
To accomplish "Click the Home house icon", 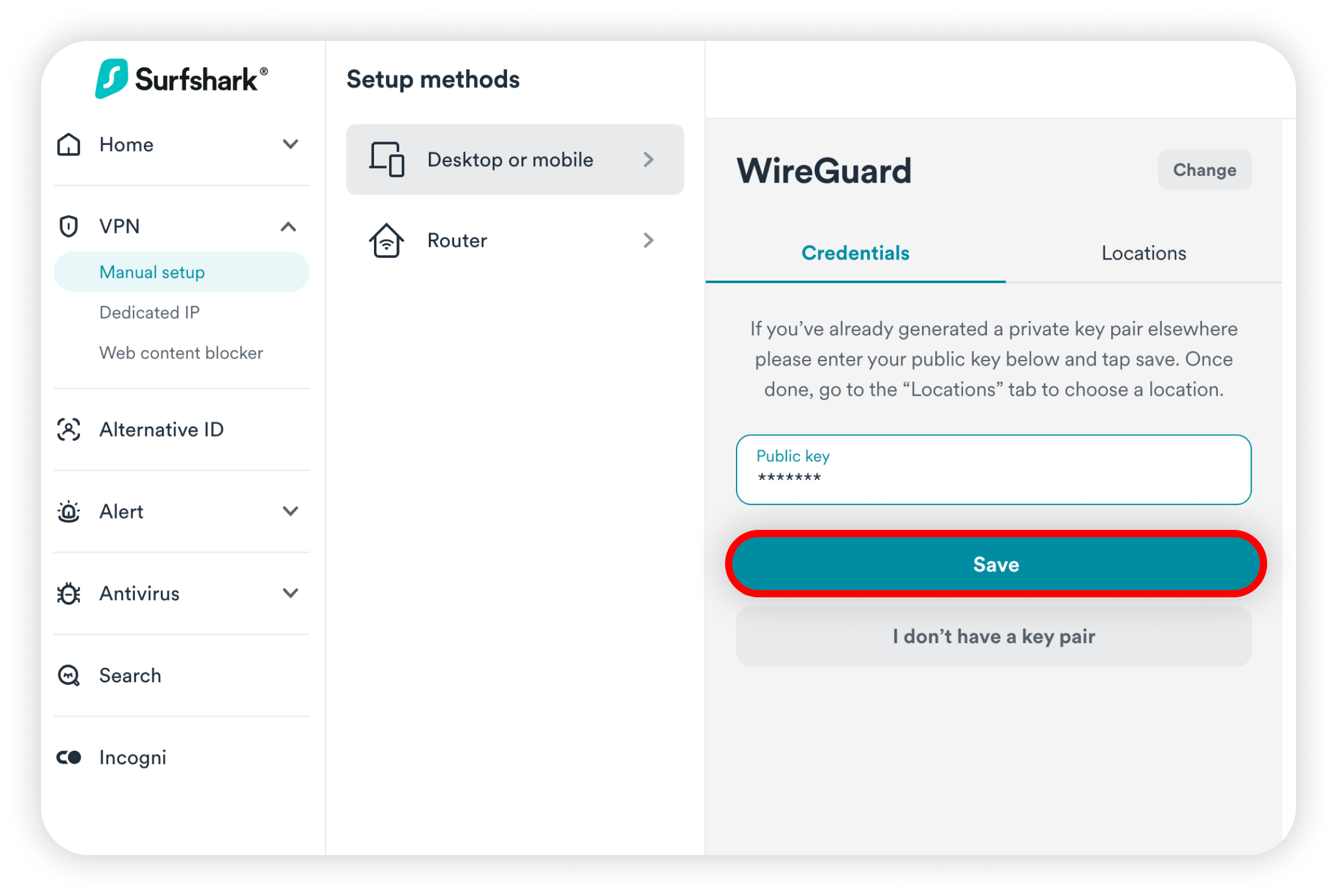I will pos(69,145).
